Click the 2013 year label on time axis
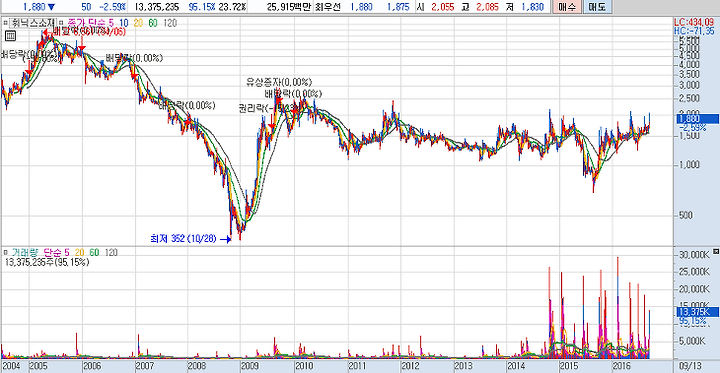Image resolution: width=720 pixels, height=373 pixels. click(463, 367)
